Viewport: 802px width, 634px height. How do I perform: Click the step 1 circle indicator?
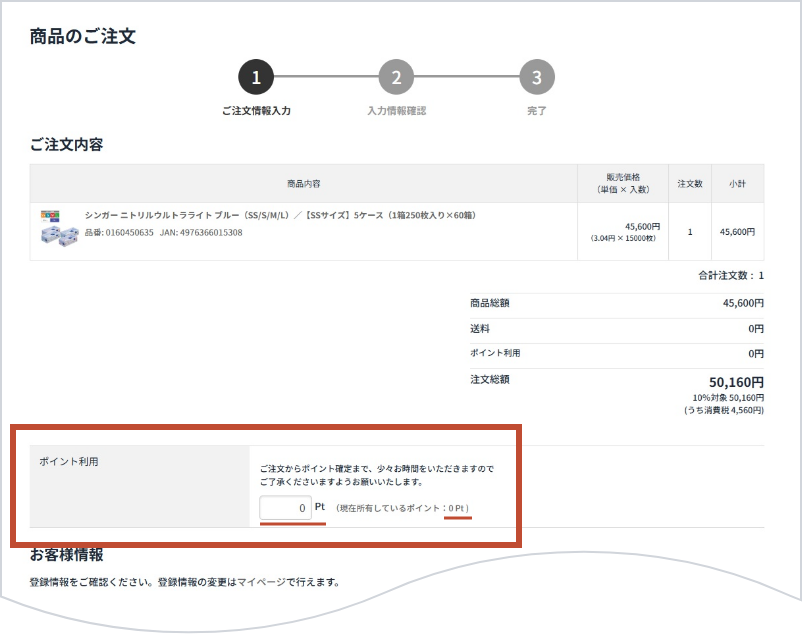tap(255, 77)
